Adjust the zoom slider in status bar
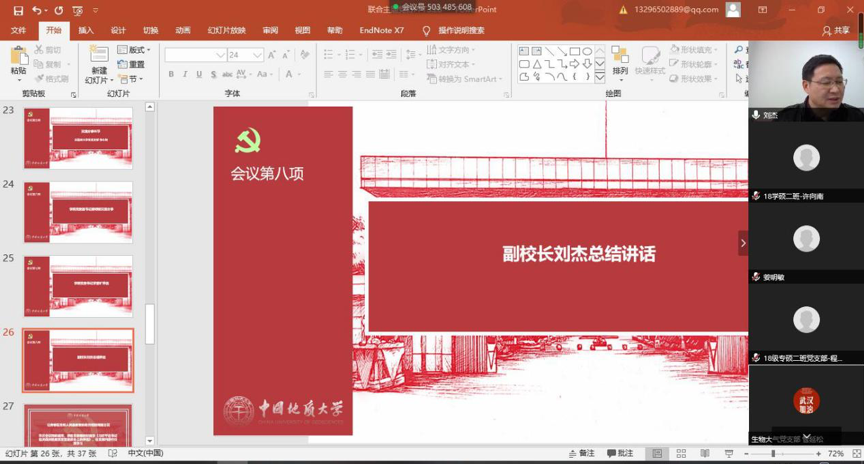Screen dimensions: 864x464 [x=773, y=454]
